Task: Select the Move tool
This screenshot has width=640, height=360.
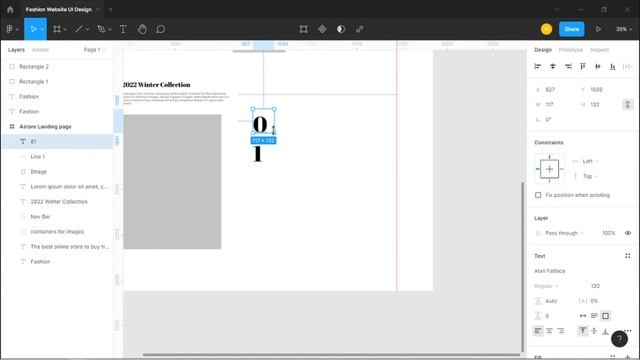Action: tap(33, 29)
